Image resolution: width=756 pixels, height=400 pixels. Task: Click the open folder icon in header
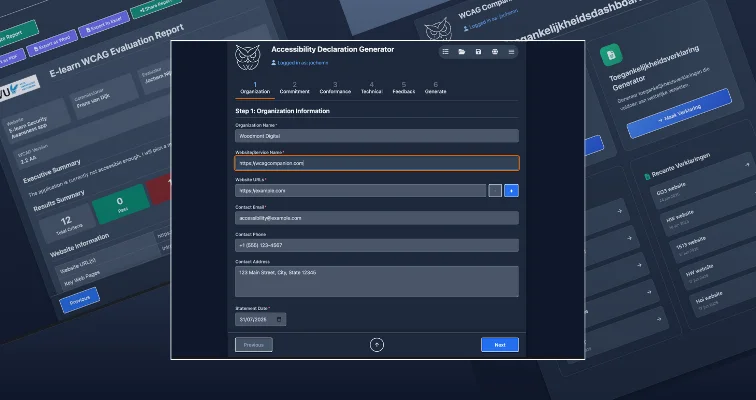pos(462,51)
